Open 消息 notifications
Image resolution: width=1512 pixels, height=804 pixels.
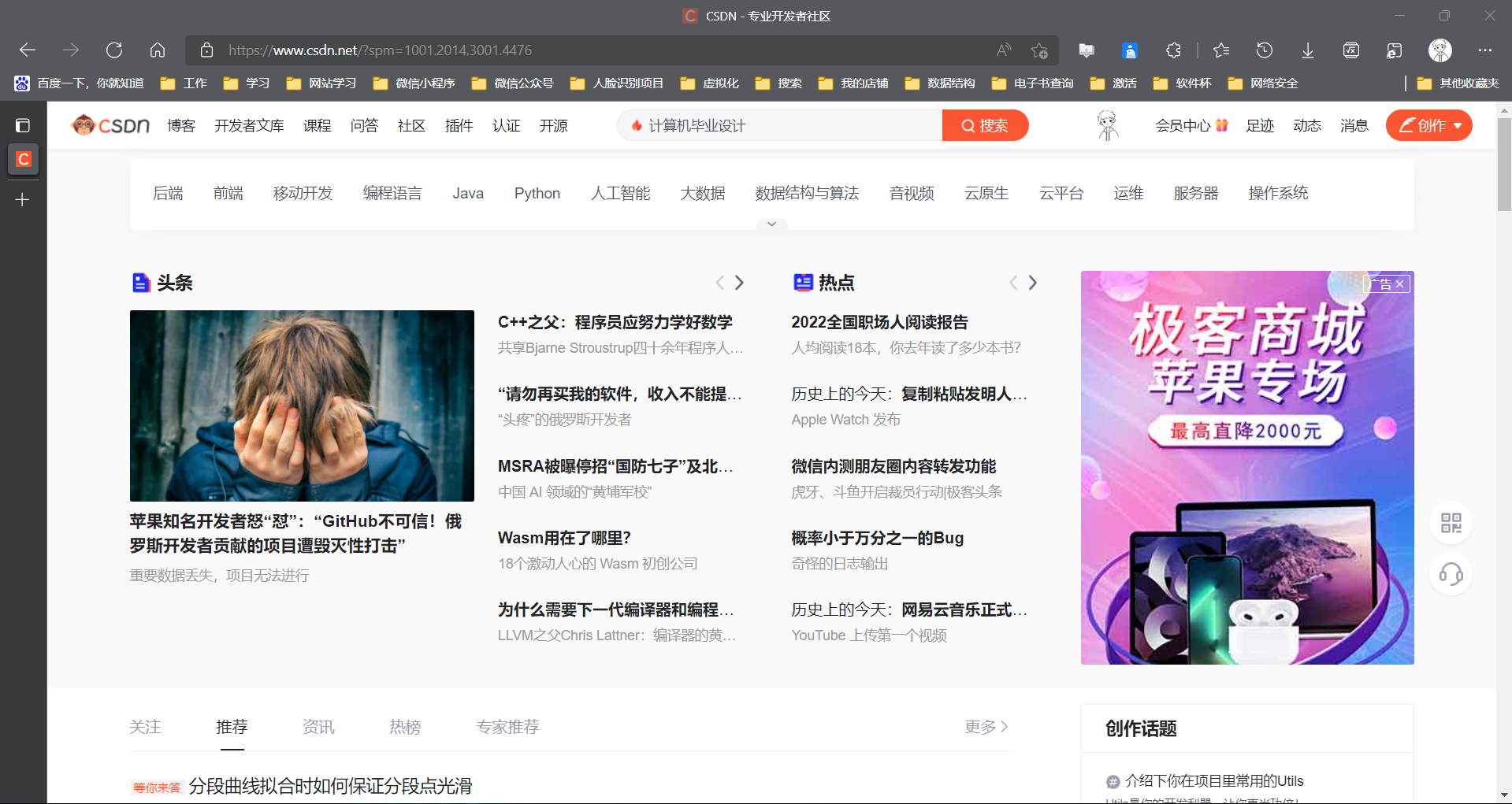[1354, 125]
